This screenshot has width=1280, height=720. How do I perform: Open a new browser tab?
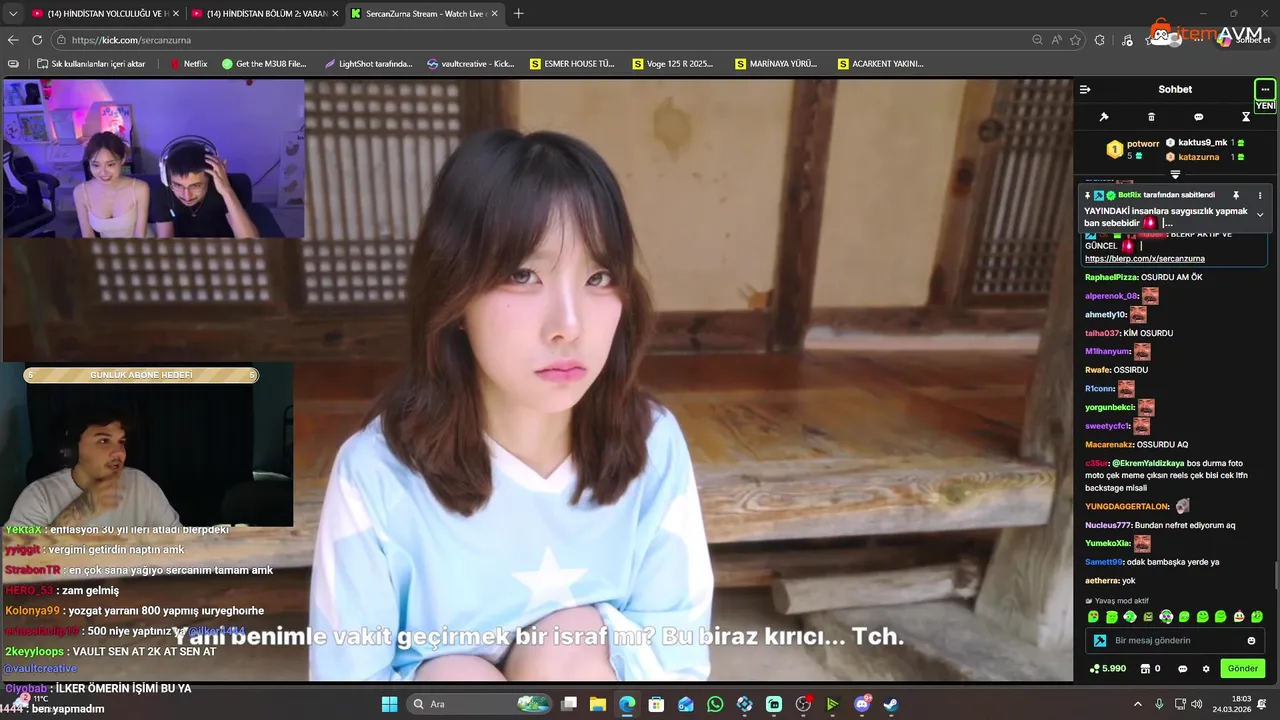tap(518, 13)
